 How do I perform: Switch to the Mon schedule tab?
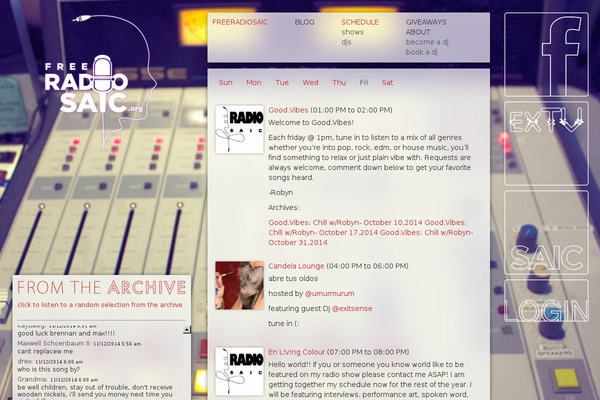254,82
